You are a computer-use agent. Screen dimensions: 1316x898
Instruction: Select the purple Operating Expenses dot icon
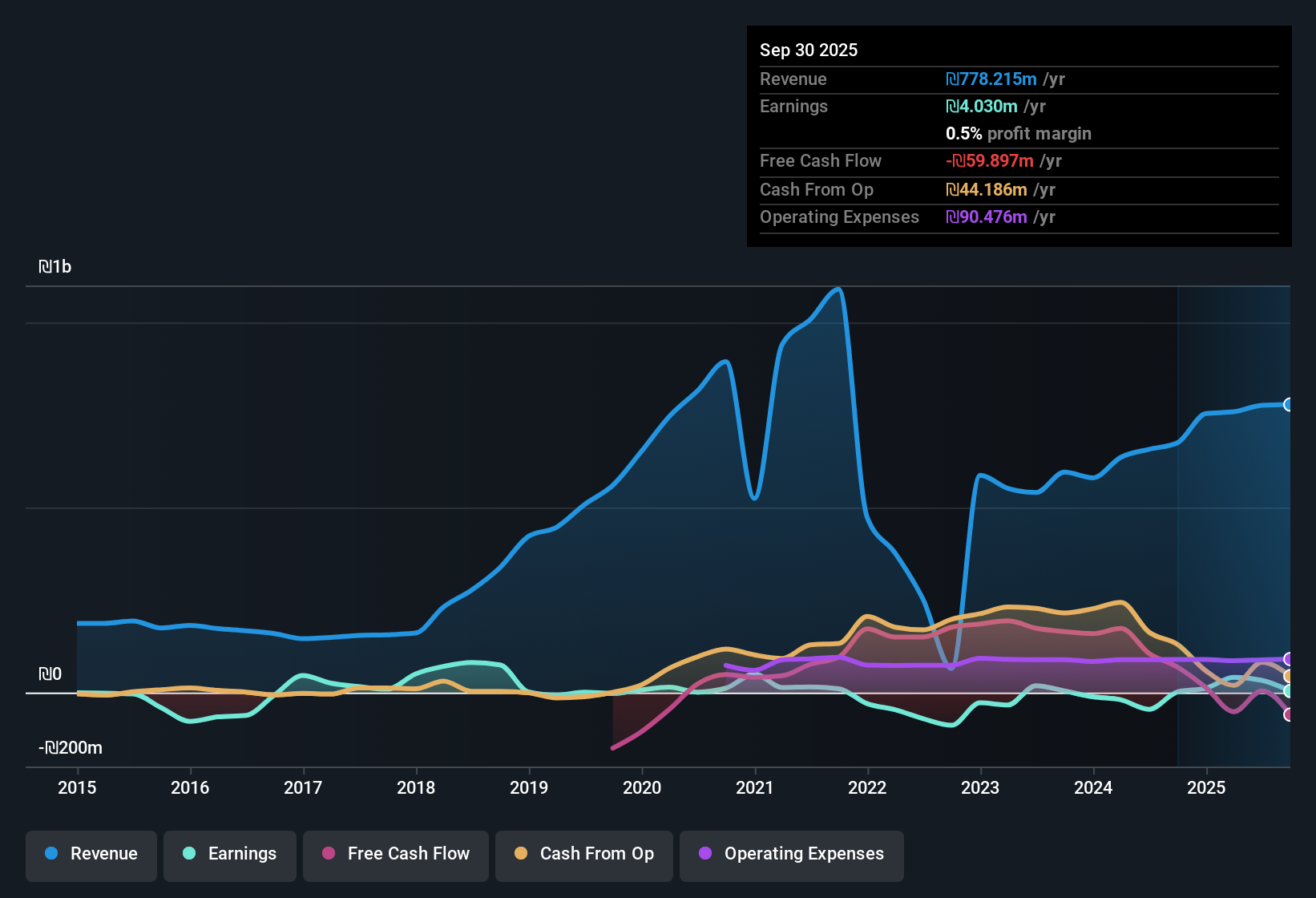click(704, 854)
